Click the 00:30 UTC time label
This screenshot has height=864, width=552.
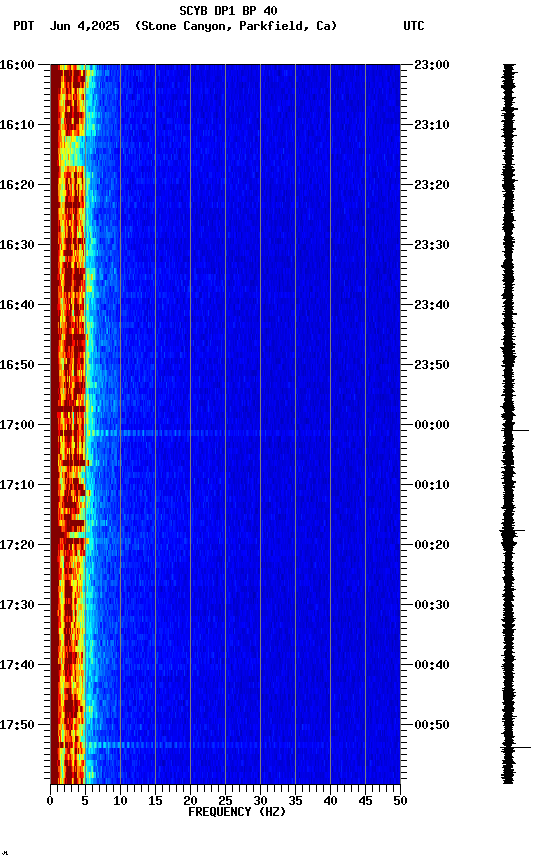[432, 606]
